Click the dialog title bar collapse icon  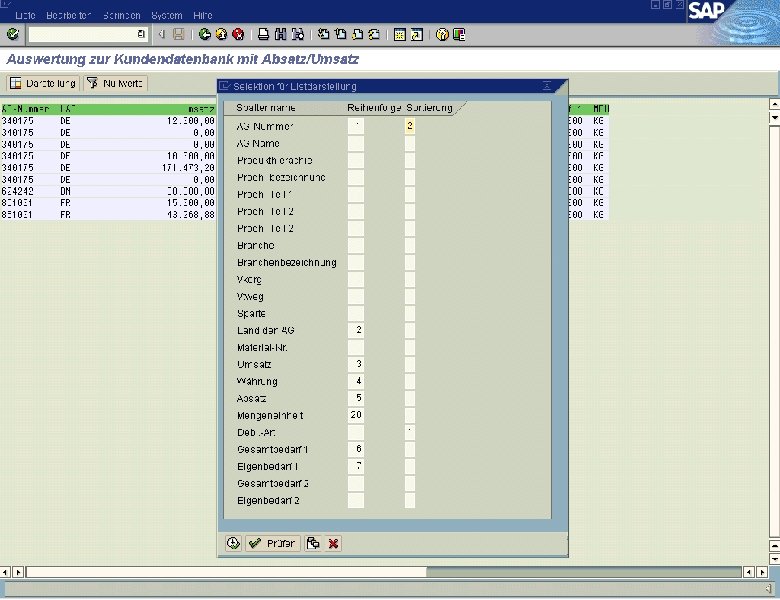(547, 86)
